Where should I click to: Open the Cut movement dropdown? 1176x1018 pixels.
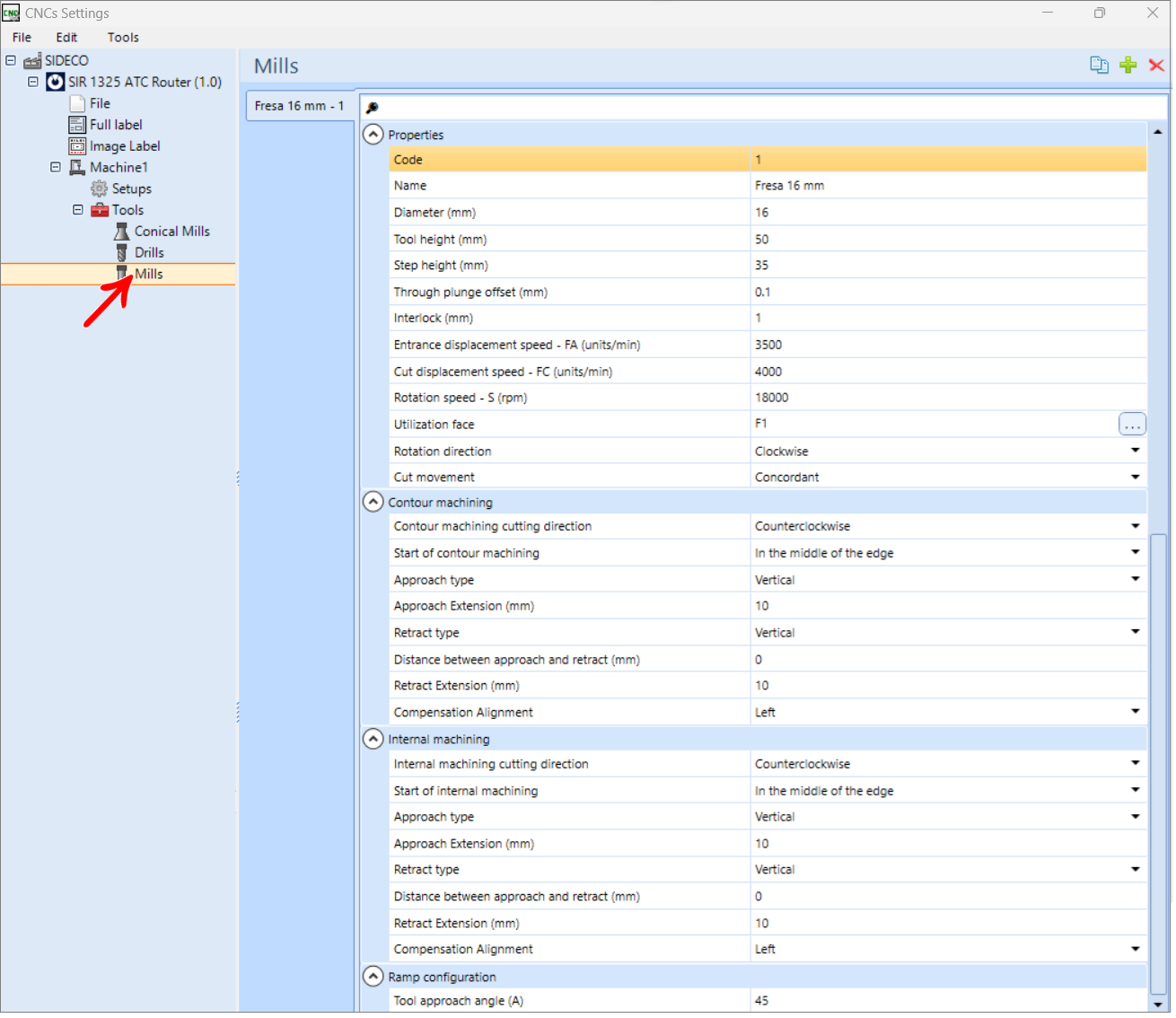[1135, 478]
